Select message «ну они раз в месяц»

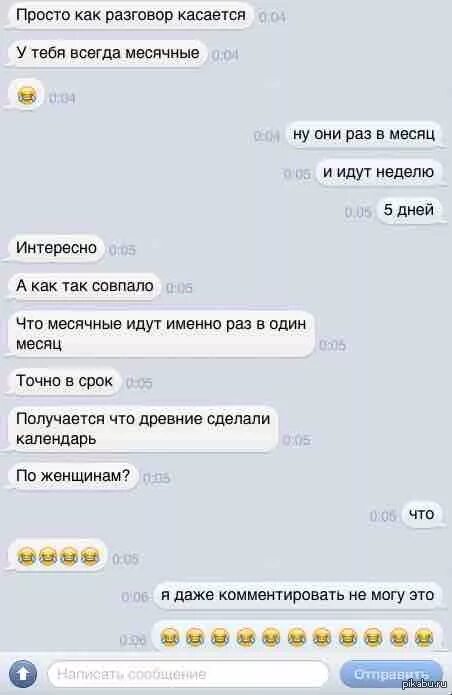363,134
